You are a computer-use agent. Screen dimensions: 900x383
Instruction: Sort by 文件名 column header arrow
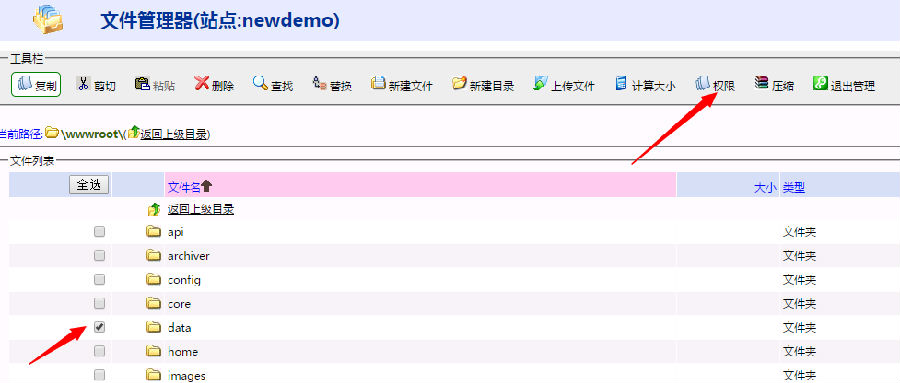tap(207, 186)
